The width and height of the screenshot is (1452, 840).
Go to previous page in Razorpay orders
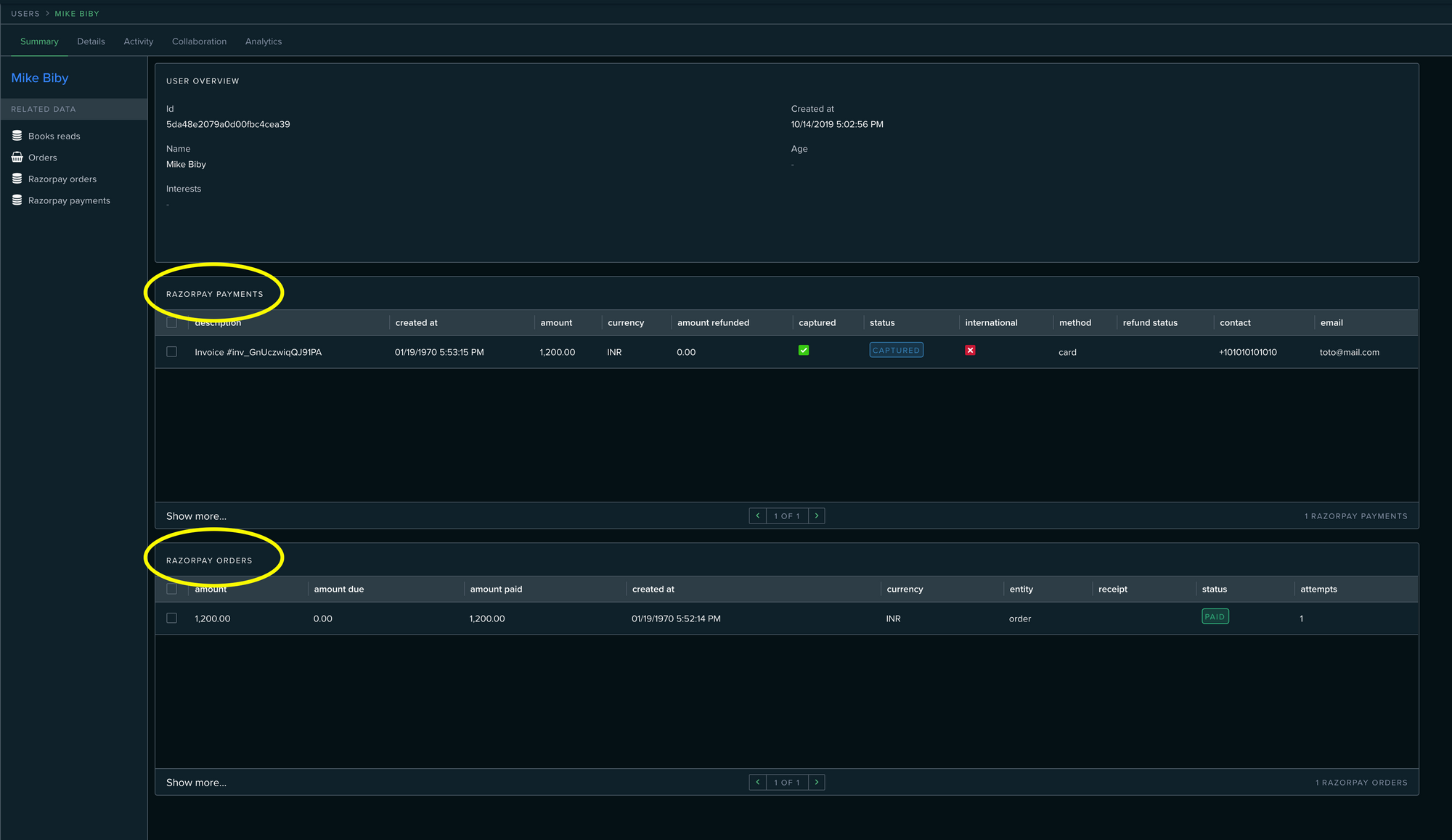757,782
